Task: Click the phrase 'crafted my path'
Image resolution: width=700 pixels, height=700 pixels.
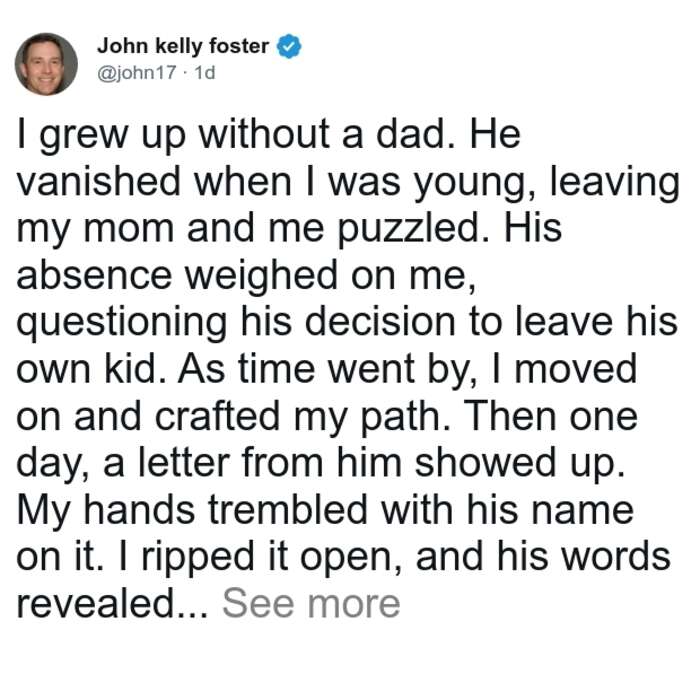Action: pyautogui.click(x=297, y=417)
